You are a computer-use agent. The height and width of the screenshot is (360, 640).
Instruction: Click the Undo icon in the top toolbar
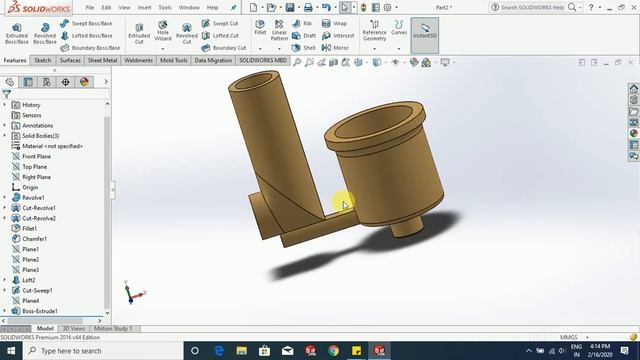click(x=326, y=7)
